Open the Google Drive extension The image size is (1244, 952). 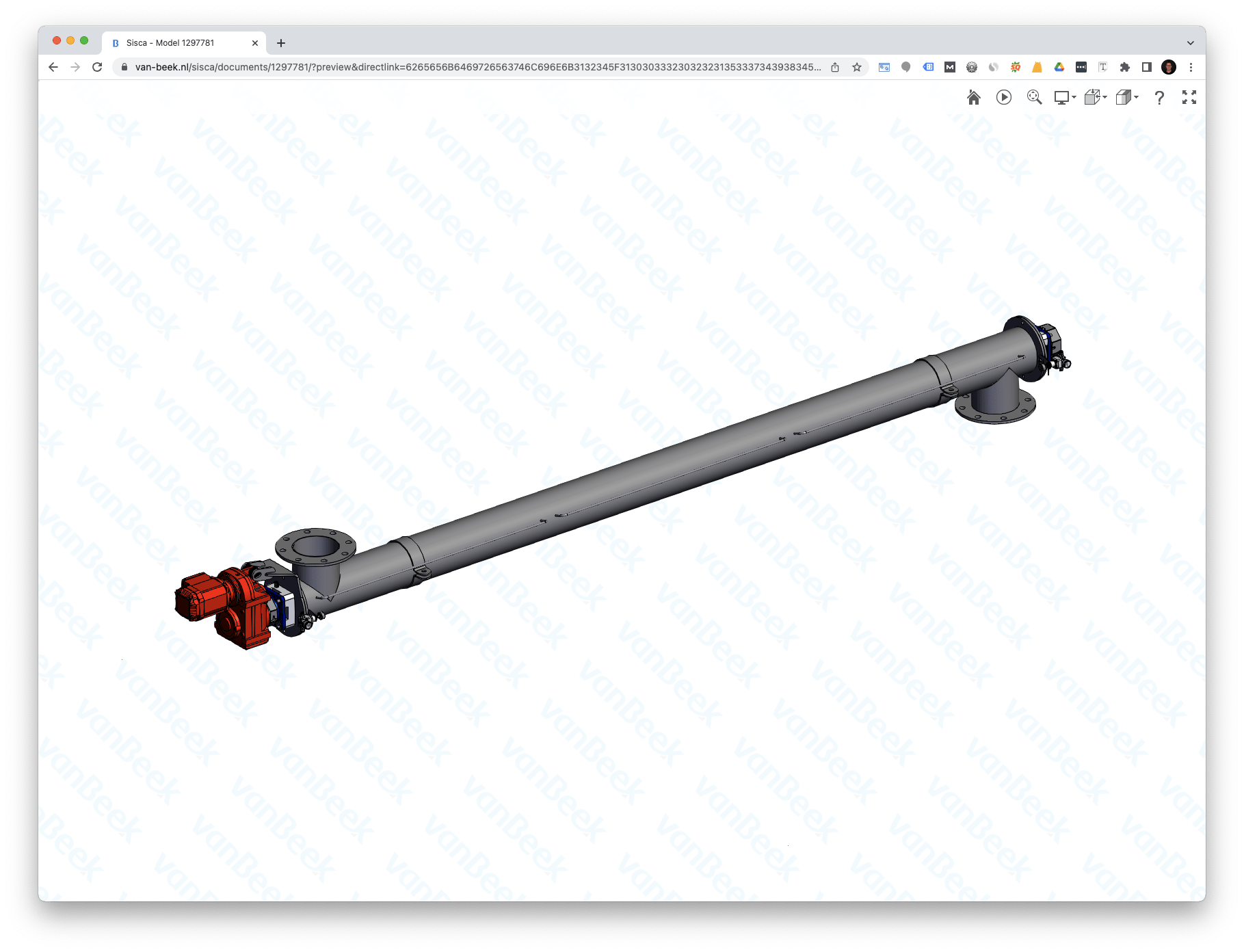point(1059,67)
